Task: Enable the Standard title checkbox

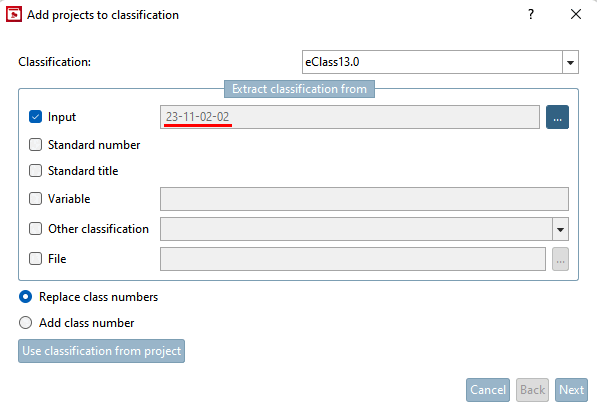Action: 35,171
